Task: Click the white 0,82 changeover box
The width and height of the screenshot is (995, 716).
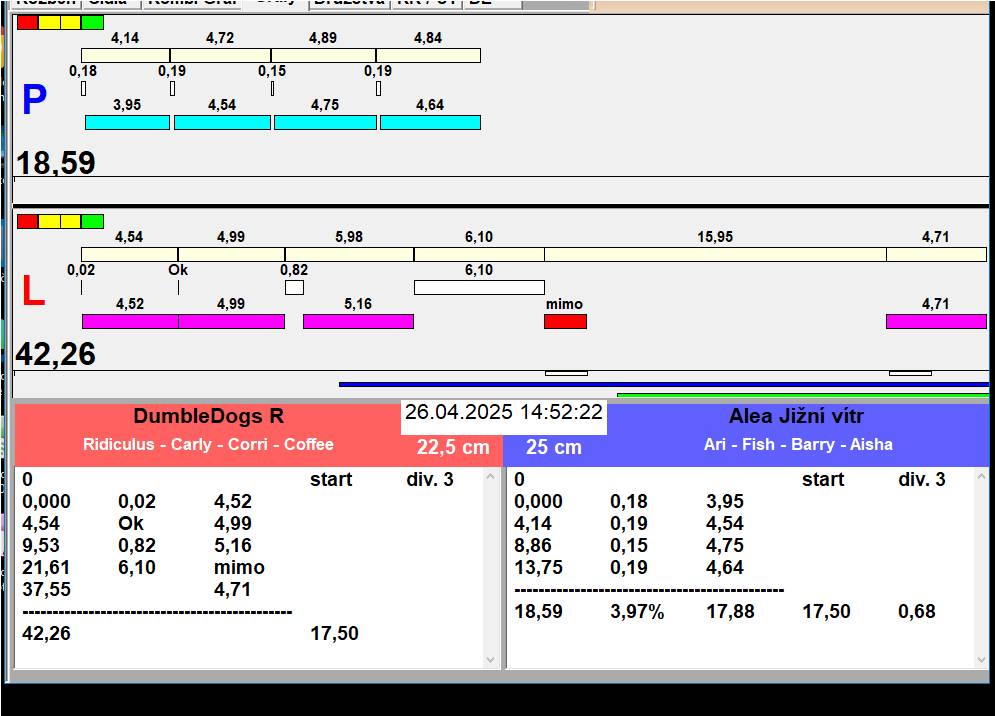Action: [294, 287]
